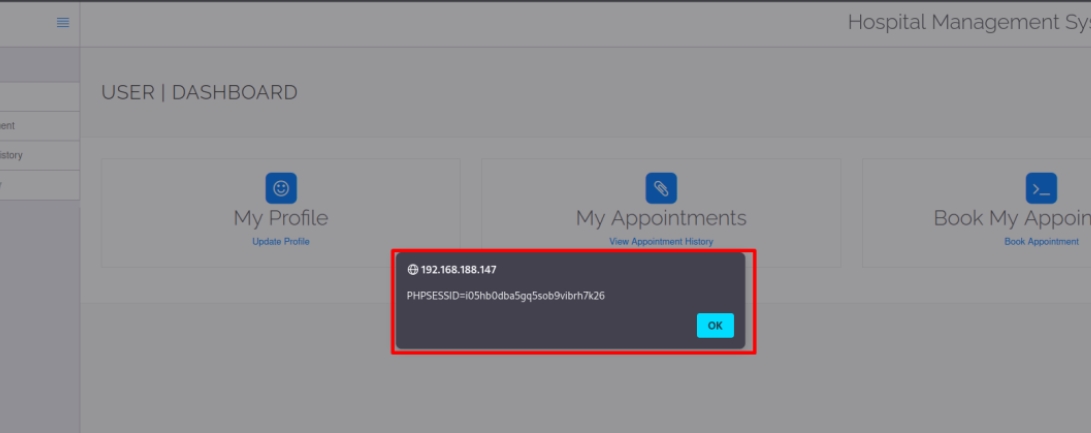
Task: Click the Book My Appointment card heading
Action: point(1012,218)
